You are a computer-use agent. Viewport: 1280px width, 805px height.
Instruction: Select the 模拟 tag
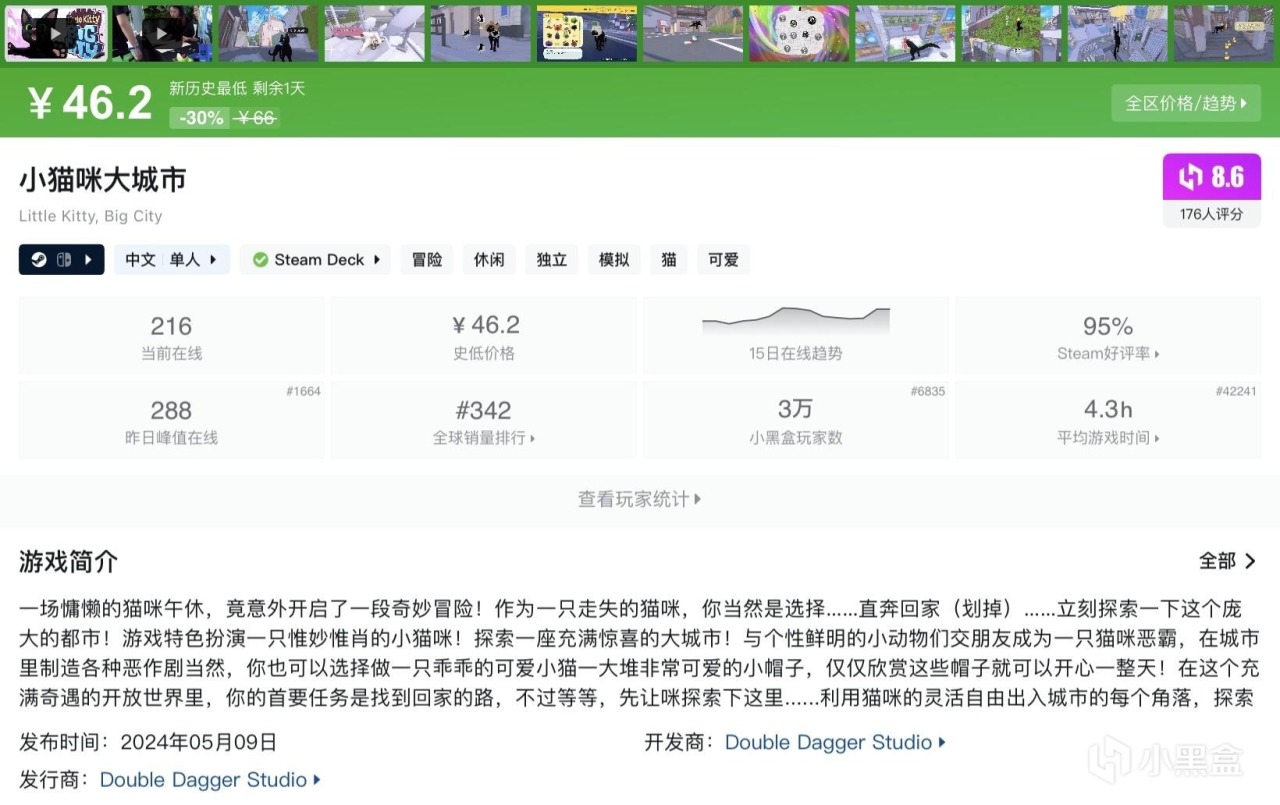pyautogui.click(x=614, y=260)
